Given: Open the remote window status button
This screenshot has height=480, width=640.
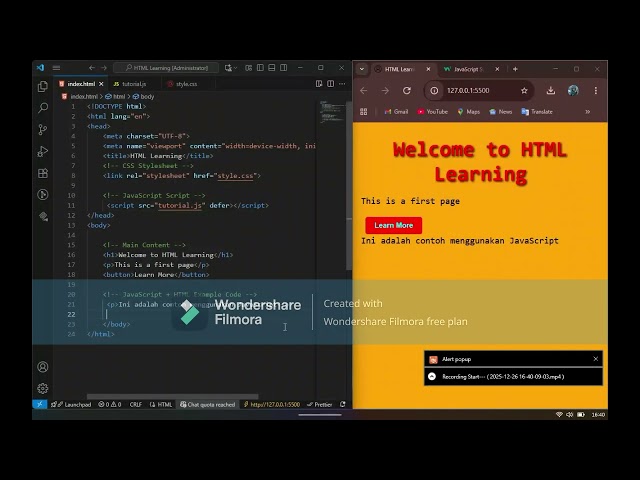Looking at the screenshot, I should pyautogui.click(x=40, y=404).
